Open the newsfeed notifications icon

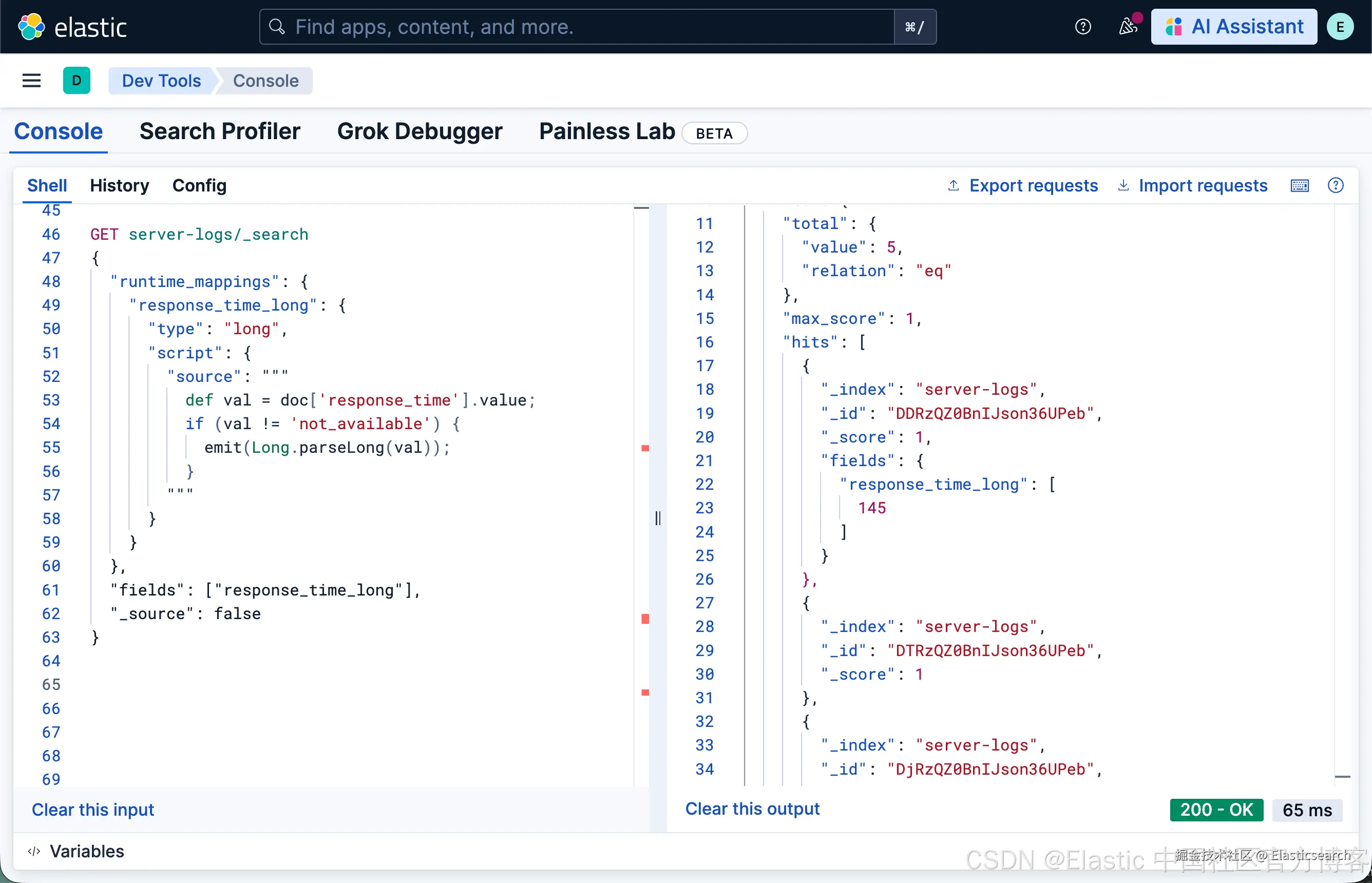click(1127, 26)
